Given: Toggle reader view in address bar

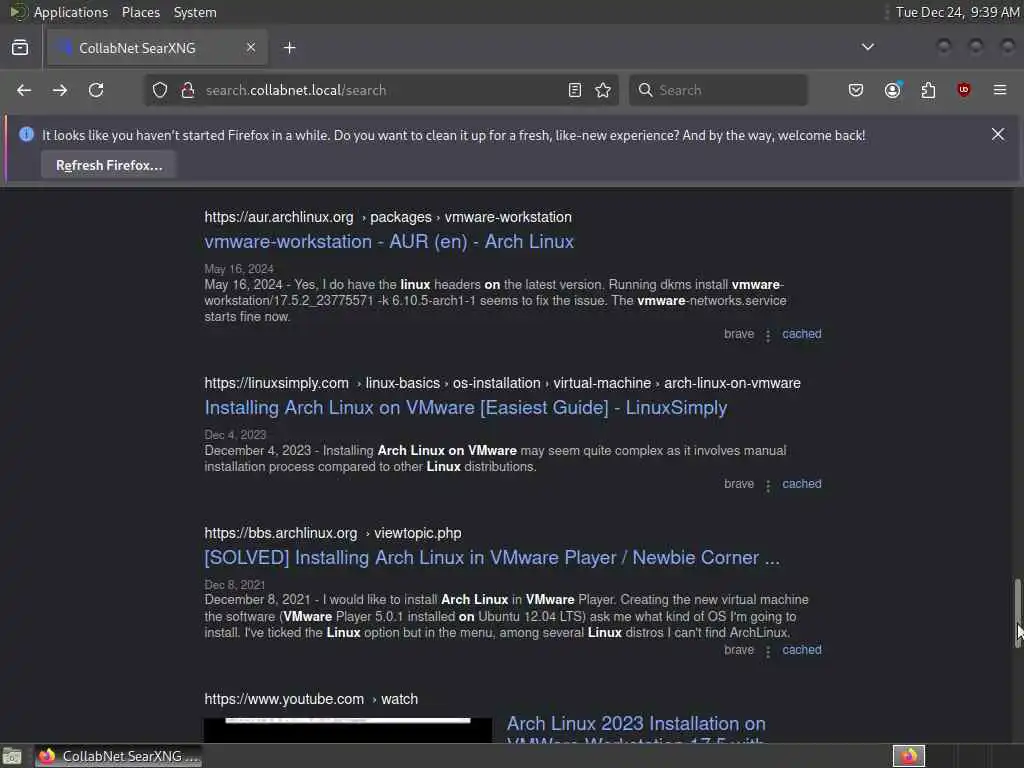Looking at the screenshot, I should tap(575, 90).
